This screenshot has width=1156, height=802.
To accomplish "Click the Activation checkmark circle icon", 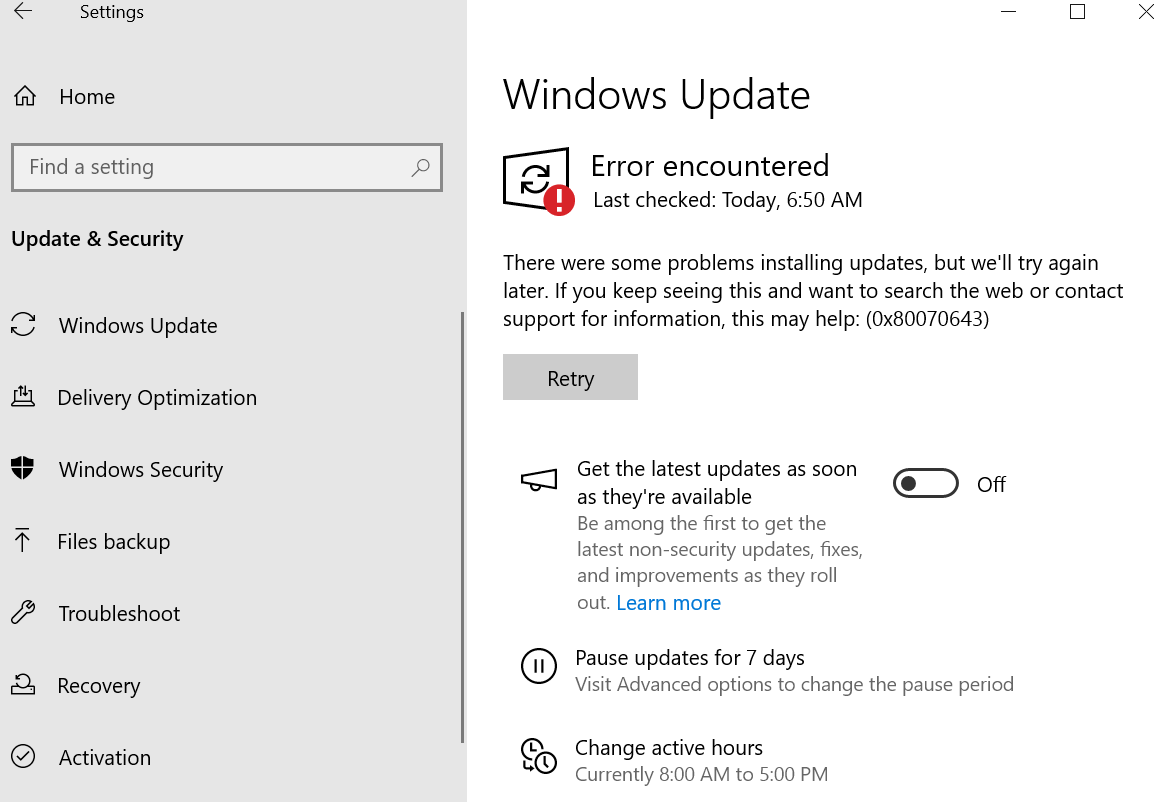I will 23,756.
